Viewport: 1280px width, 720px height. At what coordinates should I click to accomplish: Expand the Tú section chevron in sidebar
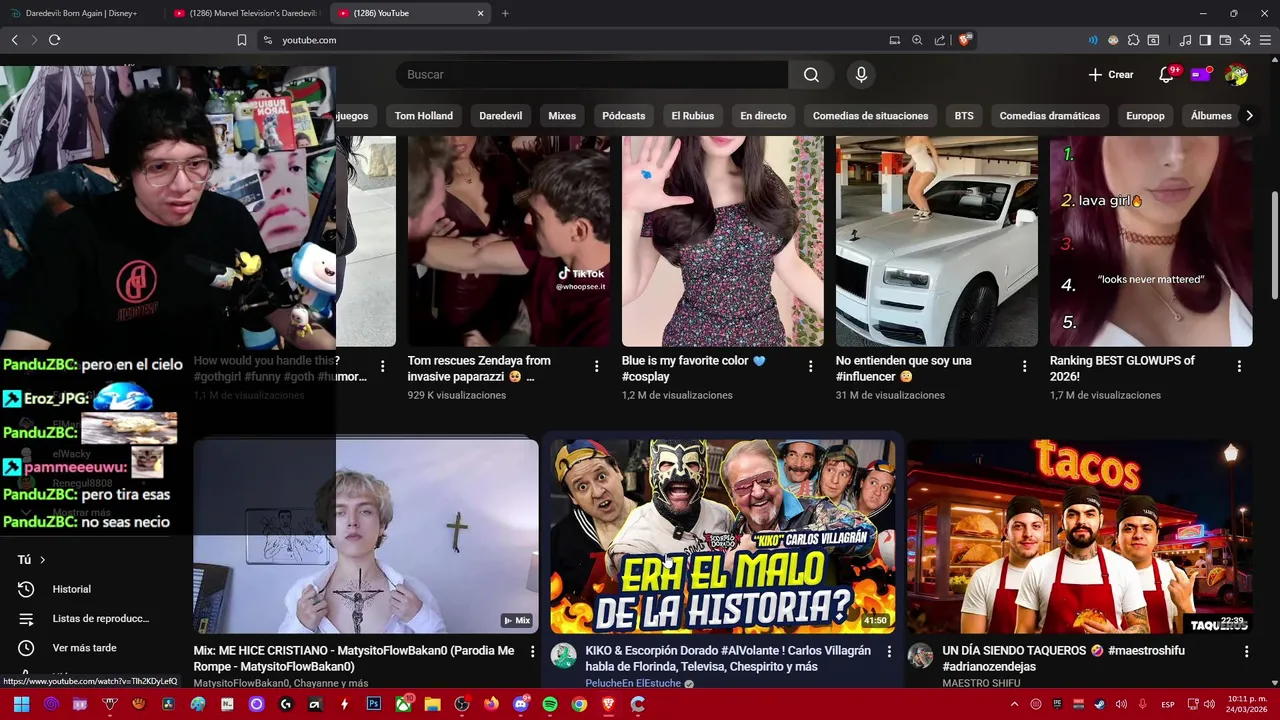tap(42, 560)
